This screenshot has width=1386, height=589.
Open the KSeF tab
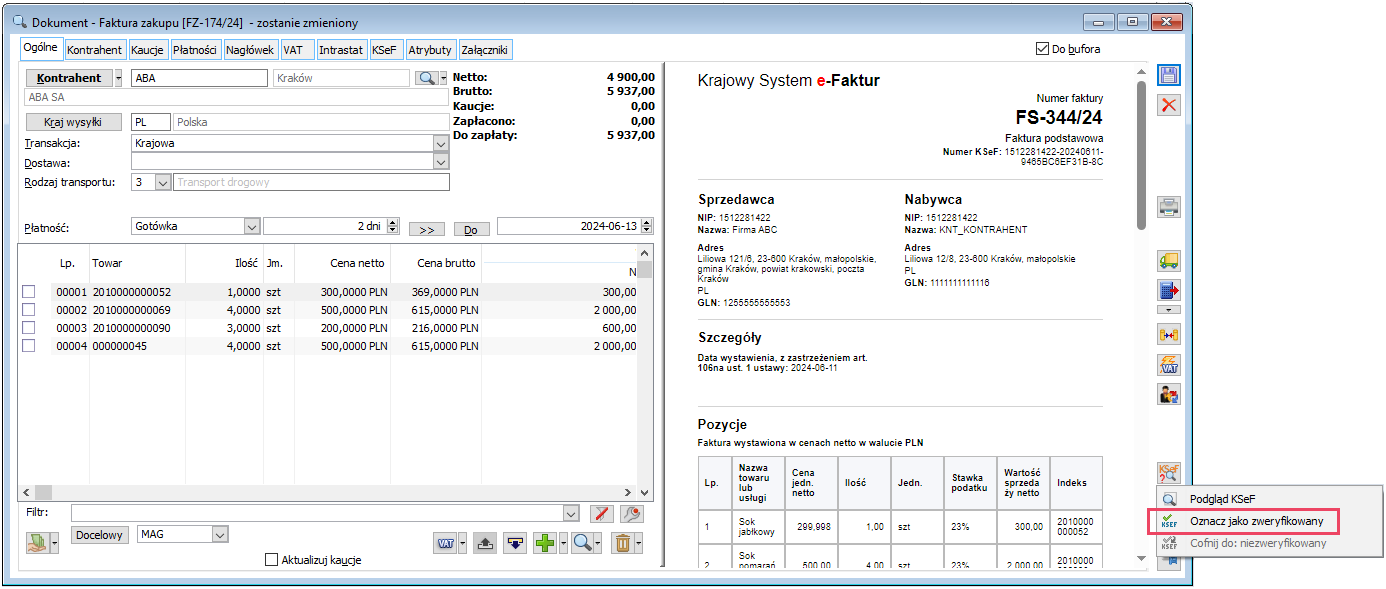[x=385, y=49]
